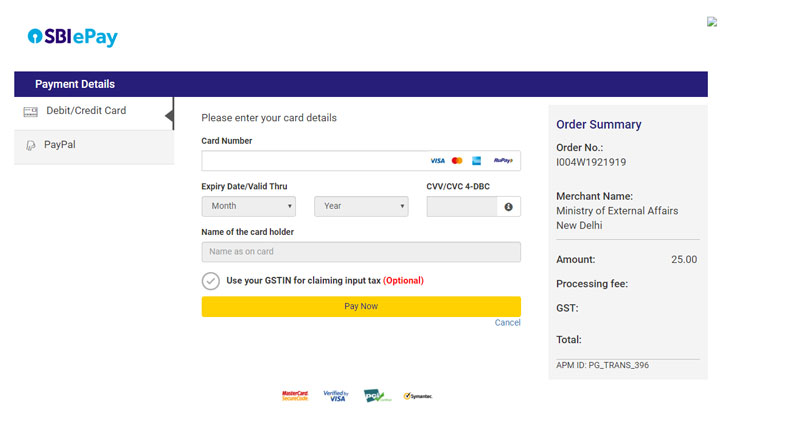Open the expiry Month dropdown
800x445 pixels.
click(248, 206)
